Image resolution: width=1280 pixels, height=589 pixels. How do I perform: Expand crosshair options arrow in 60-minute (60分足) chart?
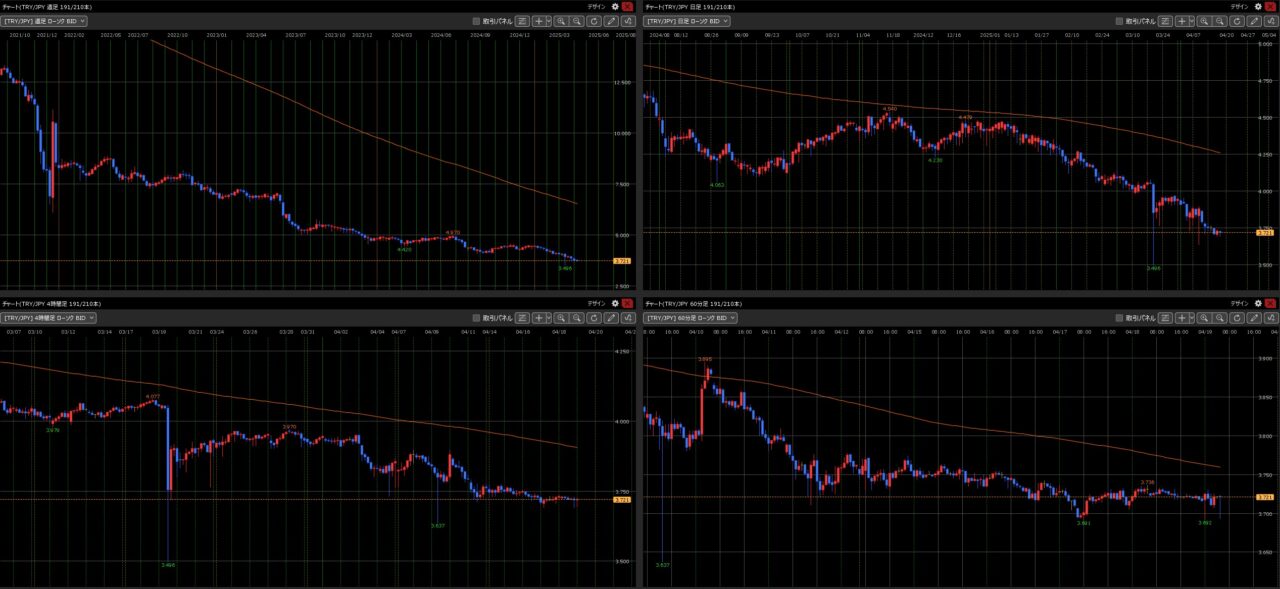[1193, 317]
